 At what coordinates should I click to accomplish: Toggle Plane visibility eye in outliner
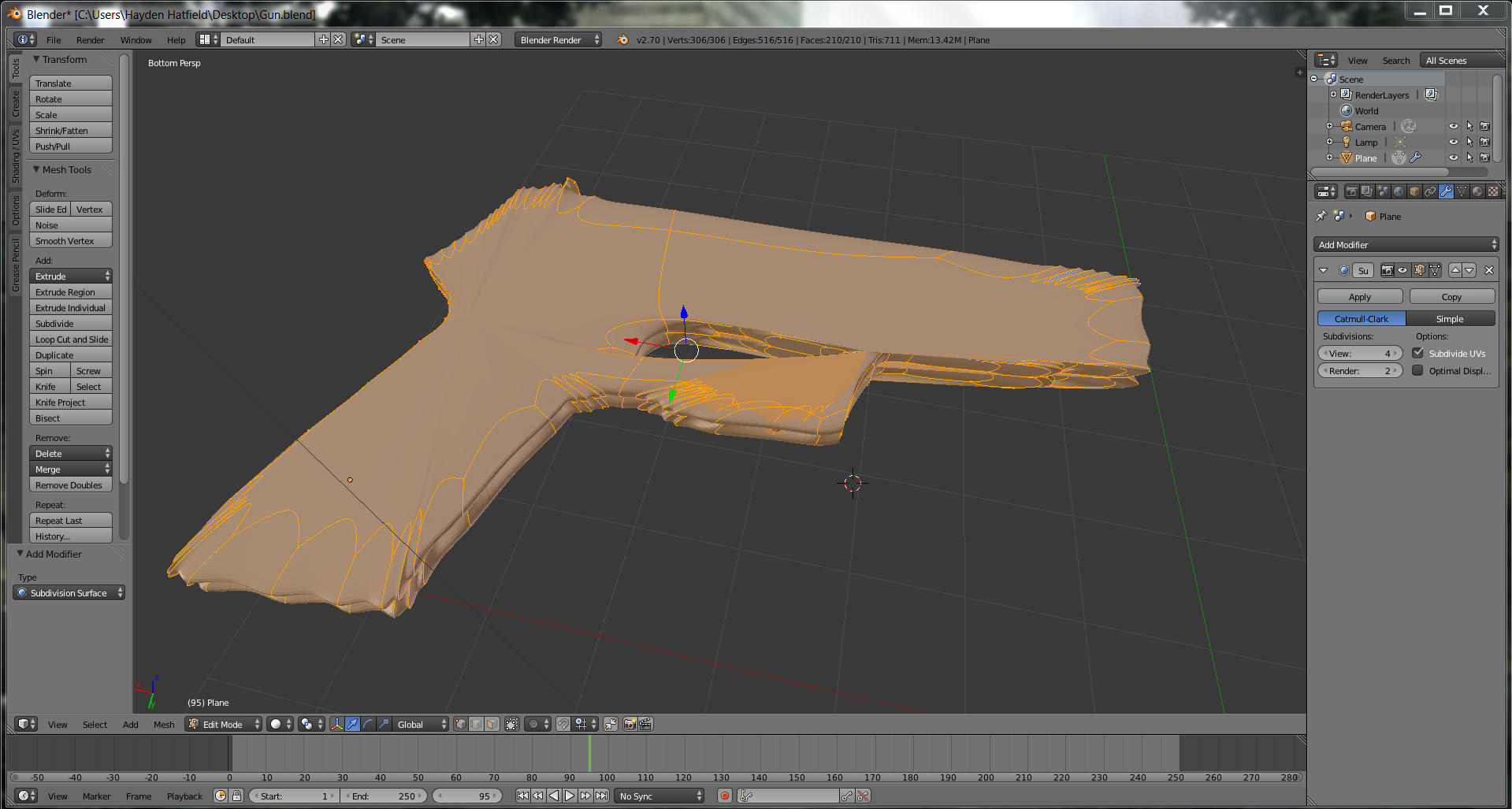point(1454,158)
